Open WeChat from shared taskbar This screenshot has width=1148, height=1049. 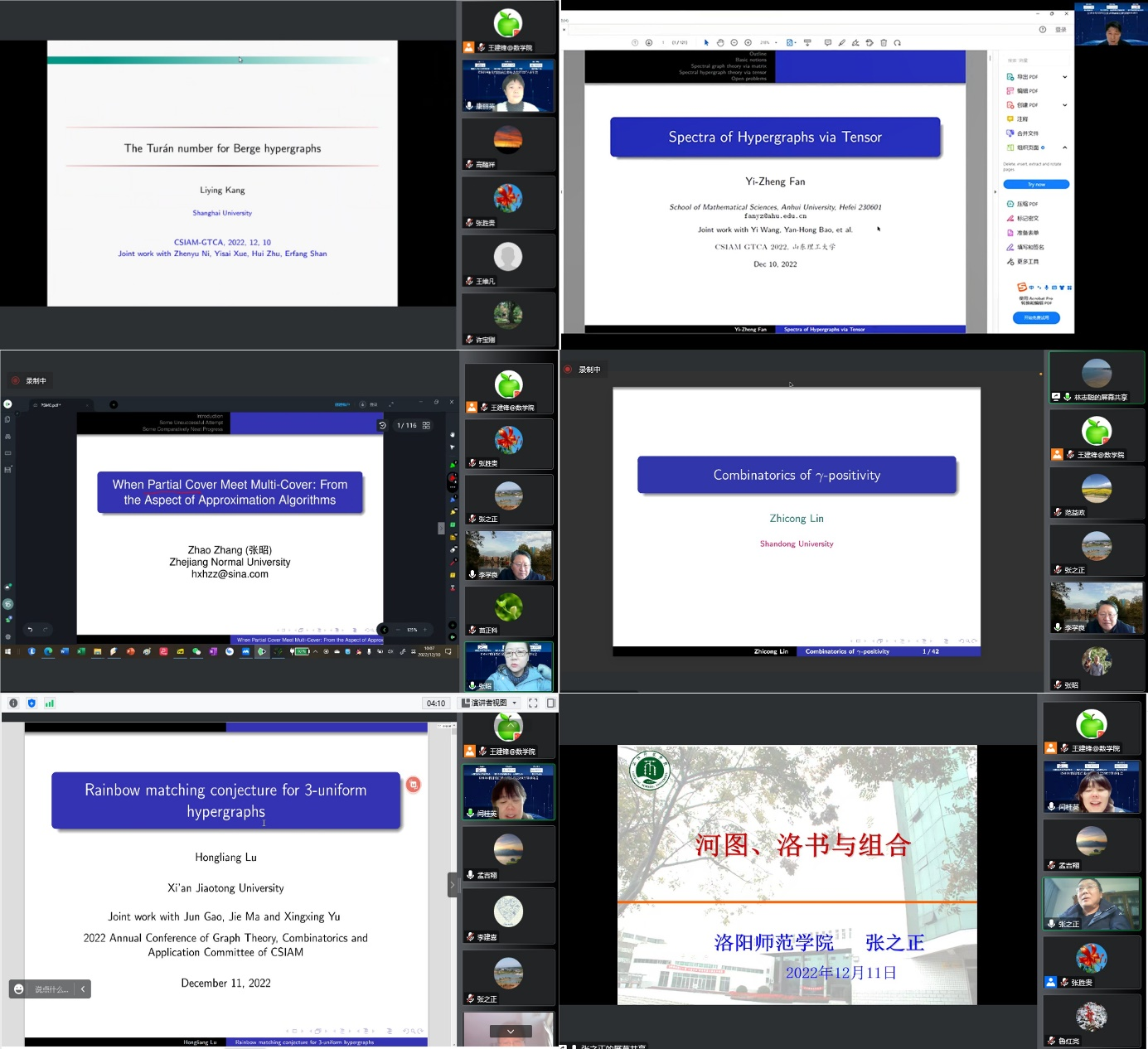point(196,651)
